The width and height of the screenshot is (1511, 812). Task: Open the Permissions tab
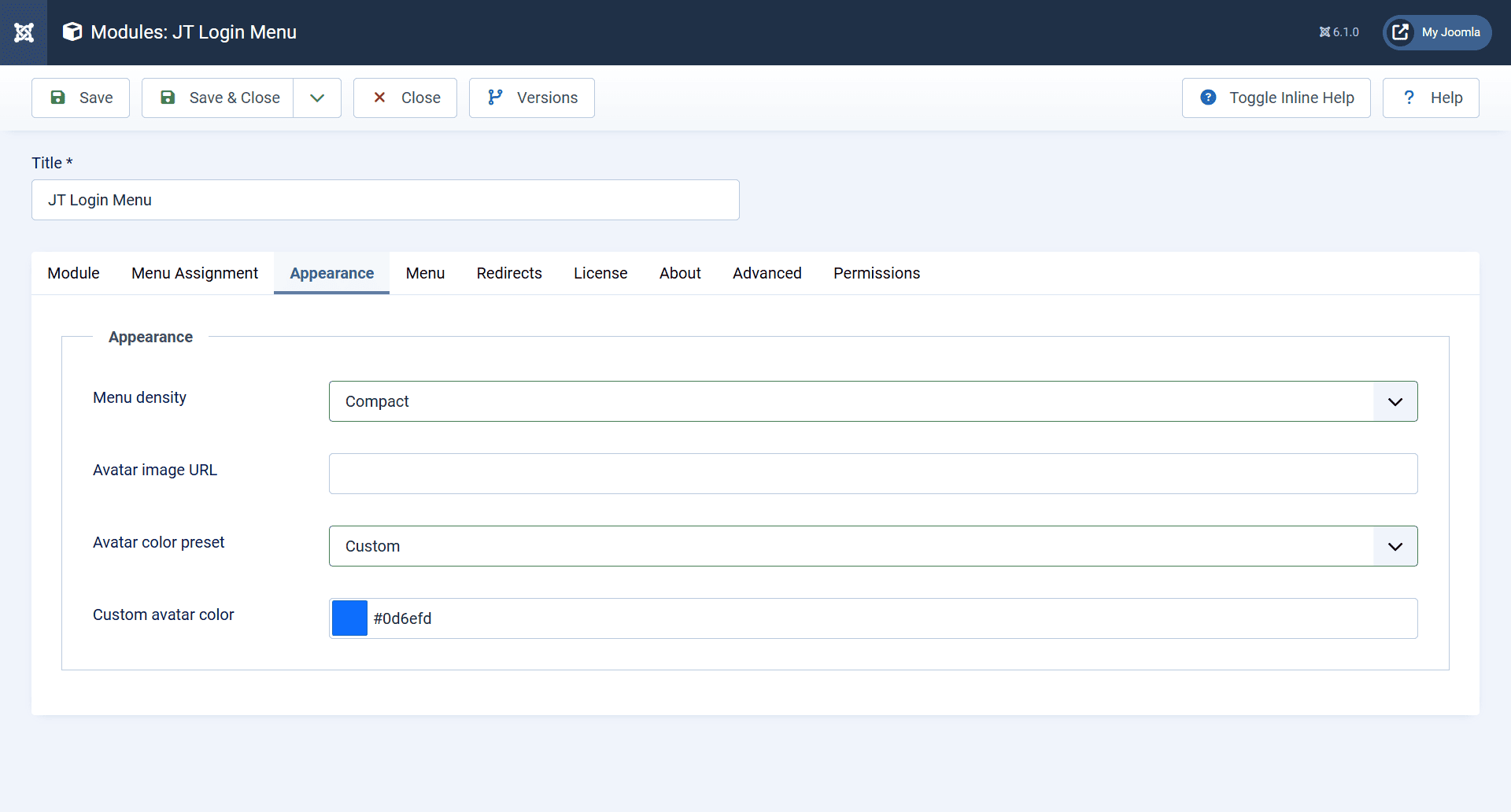coord(877,273)
